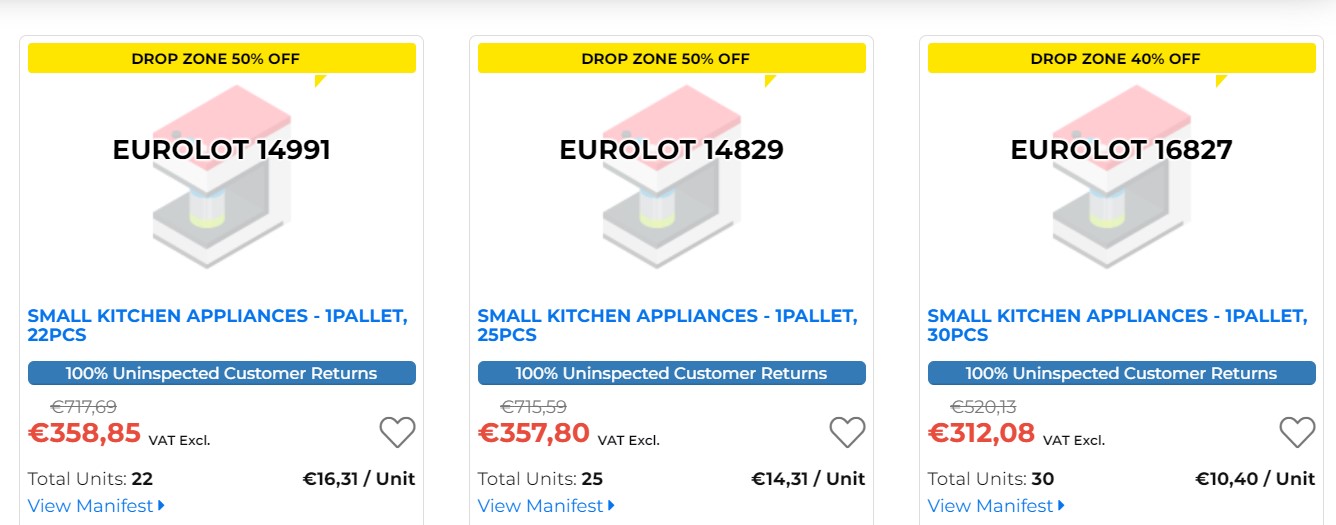This screenshot has width=1336, height=525.
Task: Click Drop Zone 50% Off banner on Eurolot 14829
Action: click(x=671, y=58)
